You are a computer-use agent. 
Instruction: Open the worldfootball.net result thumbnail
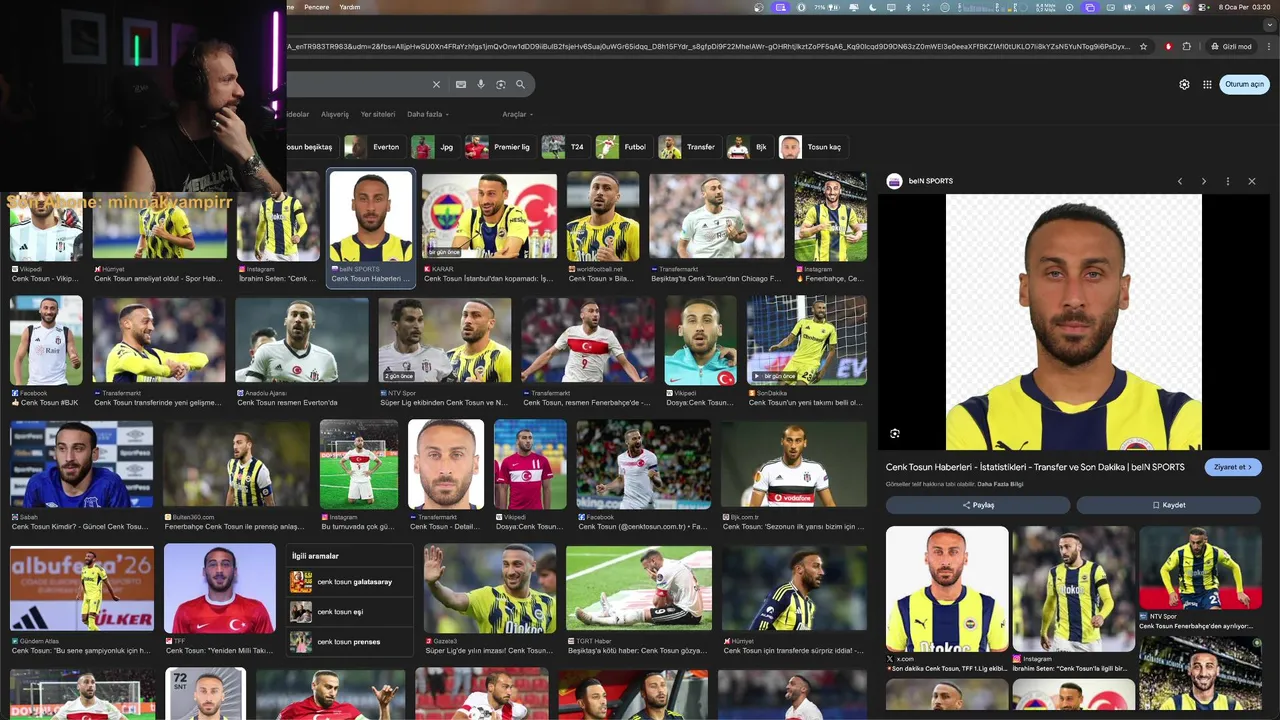603,217
